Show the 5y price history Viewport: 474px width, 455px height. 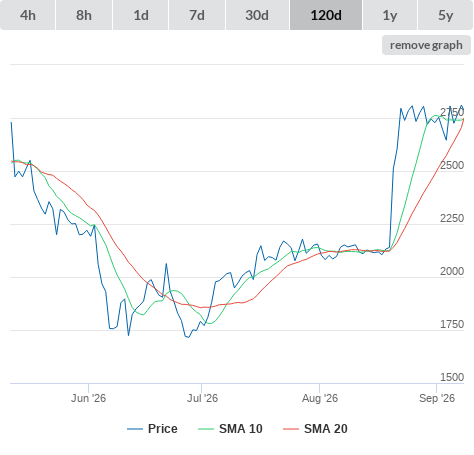pyautogui.click(x=446, y=15)
